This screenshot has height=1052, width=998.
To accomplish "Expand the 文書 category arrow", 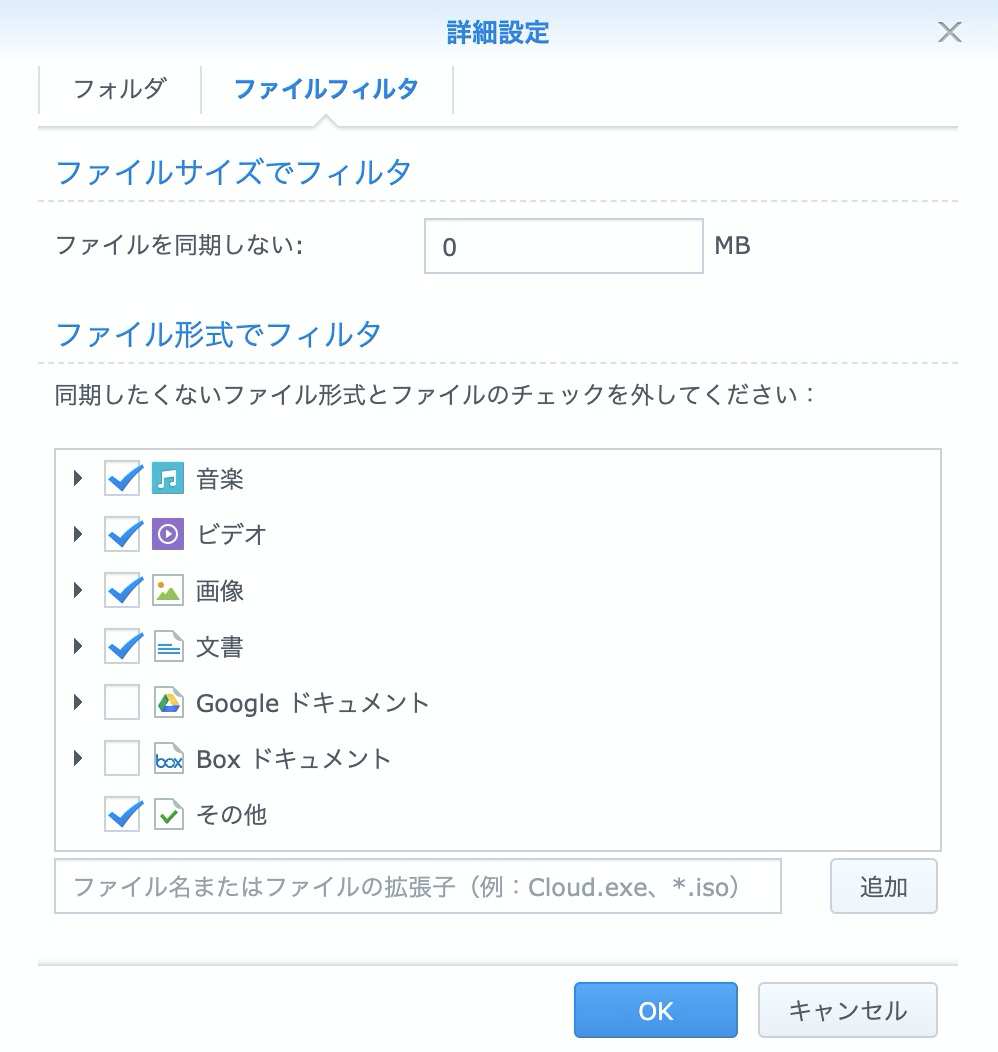I will click(x=78, y=647).
